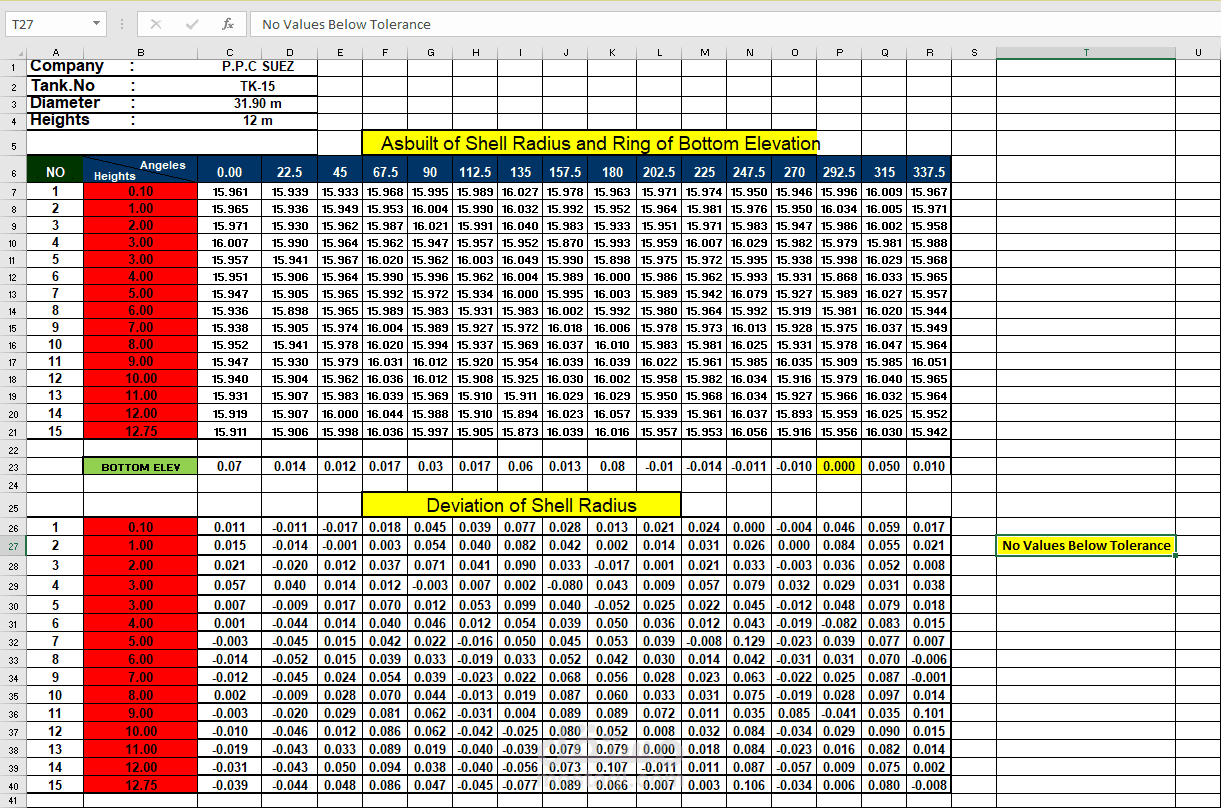The image size is (1221, 808).
Task: Click the yellow 0.000 bottom elevation cell
Action: point(839,466)
